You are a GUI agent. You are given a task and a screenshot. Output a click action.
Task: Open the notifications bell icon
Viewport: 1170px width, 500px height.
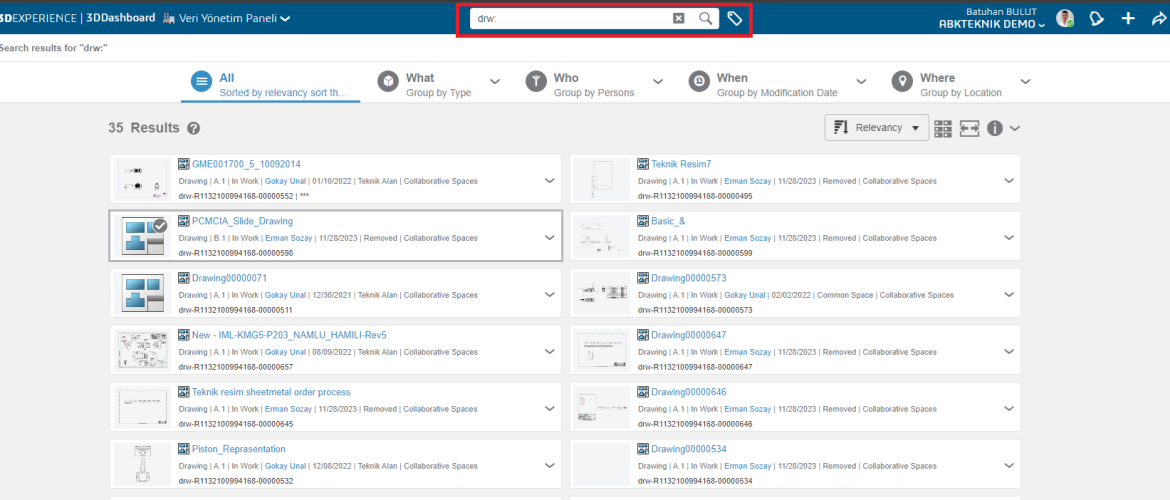pyautogui.click(x=1096, y=18)
